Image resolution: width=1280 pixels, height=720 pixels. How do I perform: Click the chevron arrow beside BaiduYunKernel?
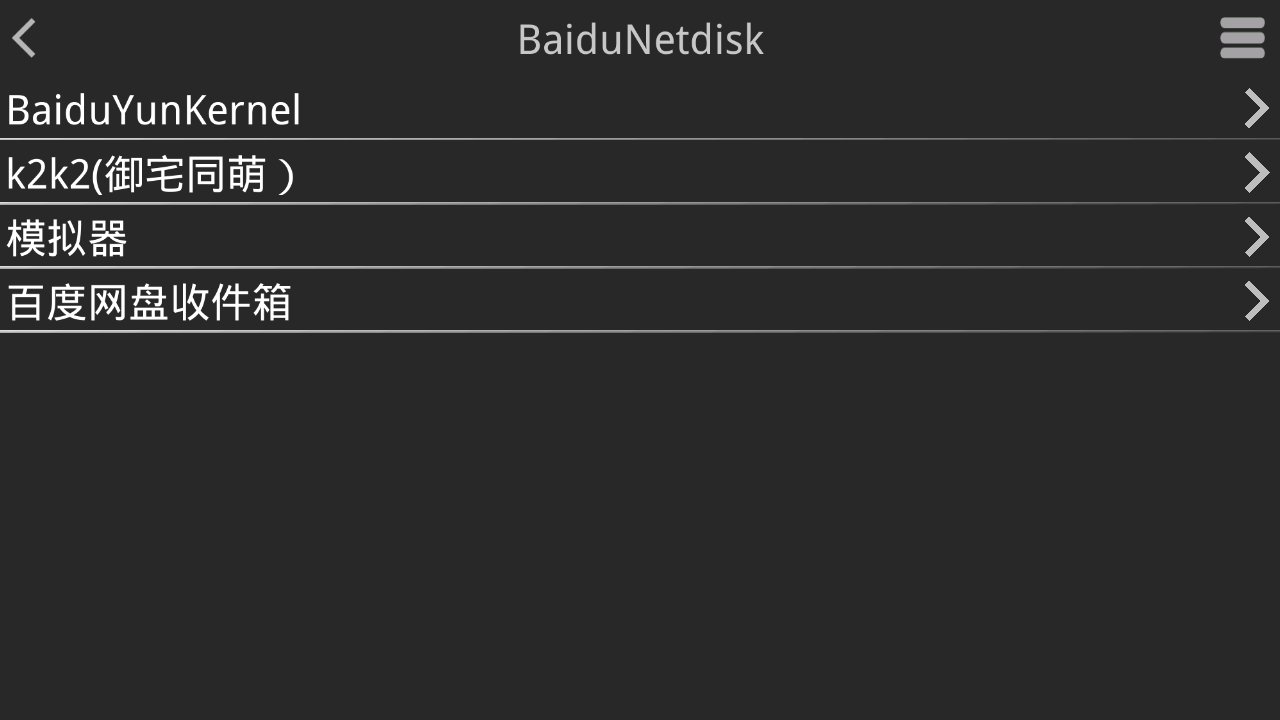[x=1256, y=109]
